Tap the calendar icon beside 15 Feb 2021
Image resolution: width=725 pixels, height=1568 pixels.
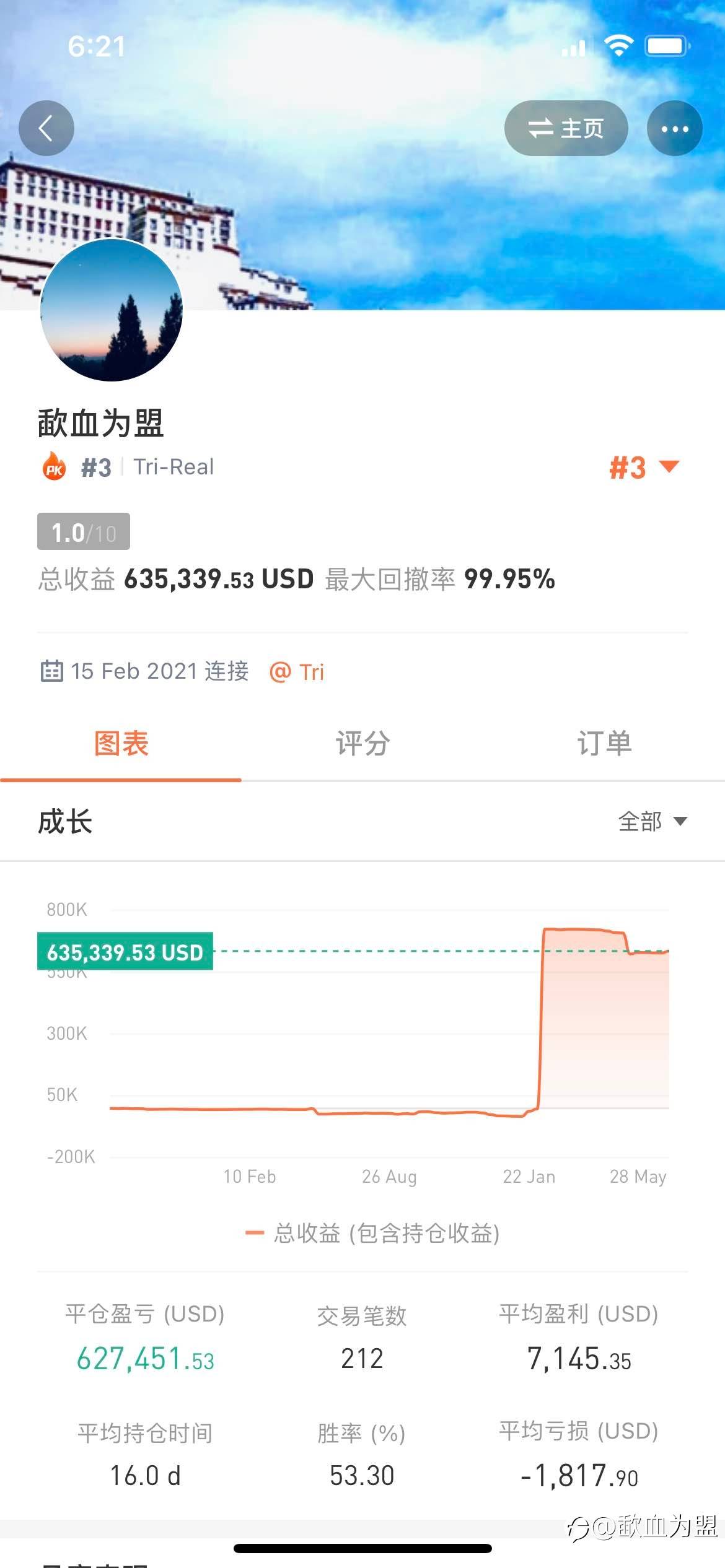coord(51,671)
